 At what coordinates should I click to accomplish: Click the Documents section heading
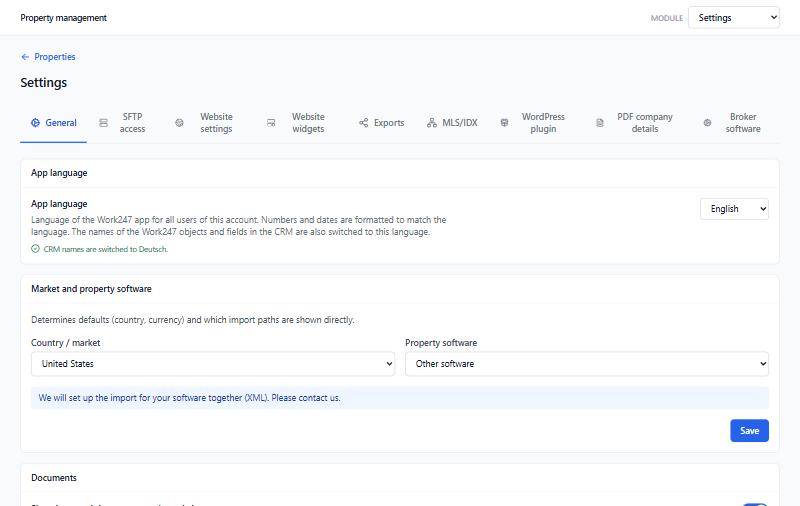click(x=54, y=478)
